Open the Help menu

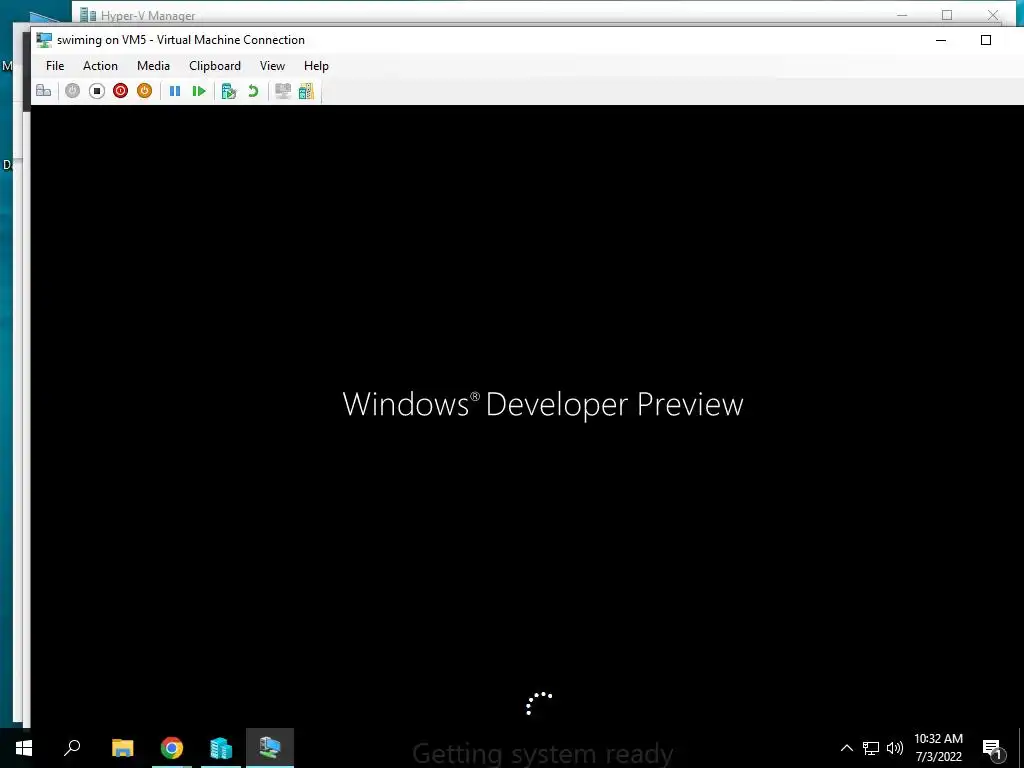click(316, 65)
